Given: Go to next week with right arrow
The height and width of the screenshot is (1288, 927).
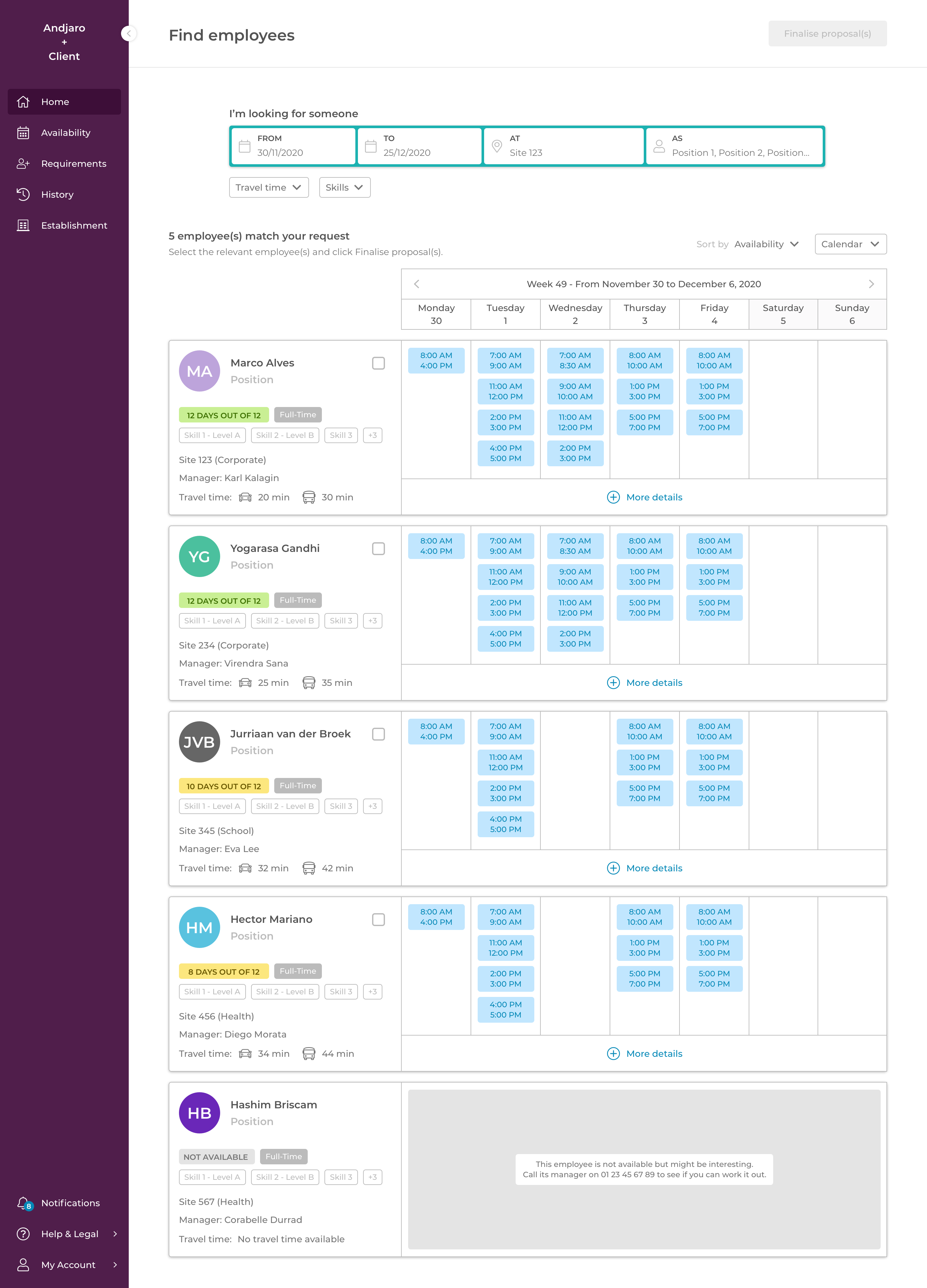Looking at the screenshot, I should (871, 284).
